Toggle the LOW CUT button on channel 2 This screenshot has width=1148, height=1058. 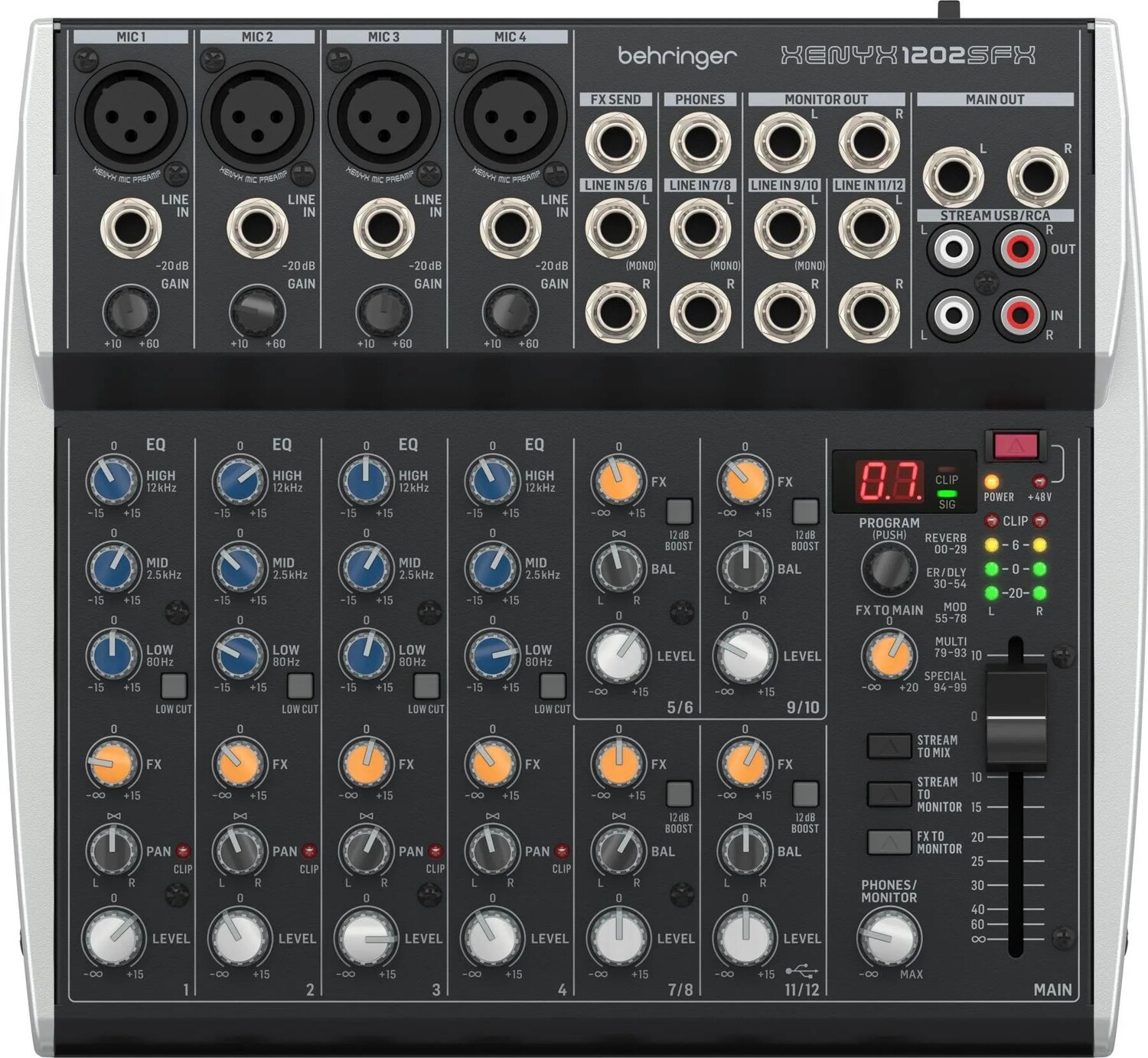coord(300,686)
